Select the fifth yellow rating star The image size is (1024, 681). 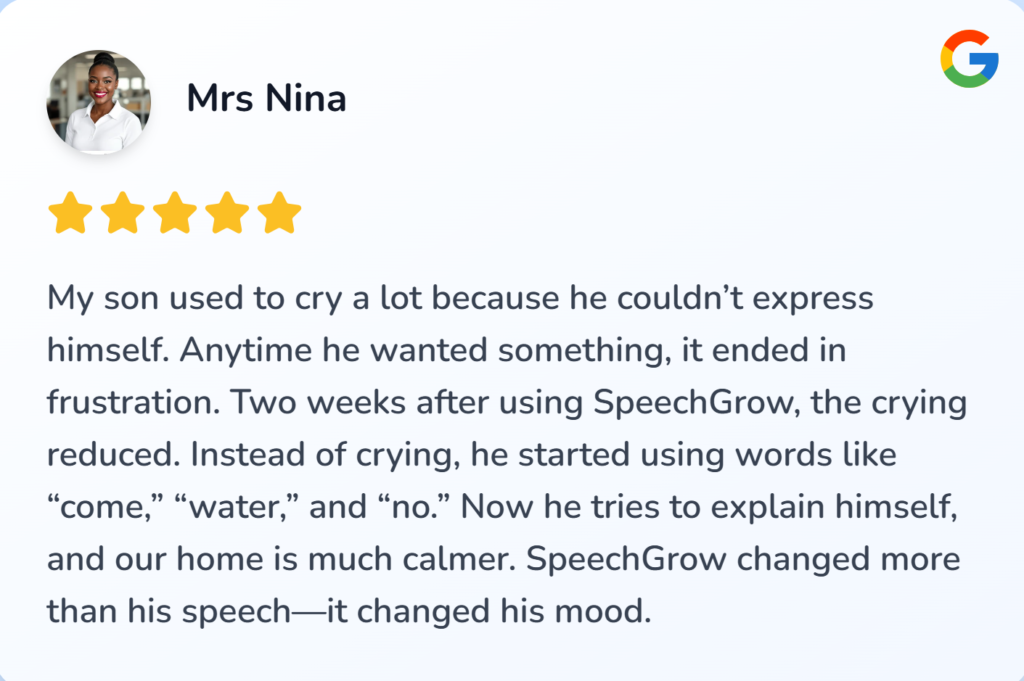pos(279,214)
